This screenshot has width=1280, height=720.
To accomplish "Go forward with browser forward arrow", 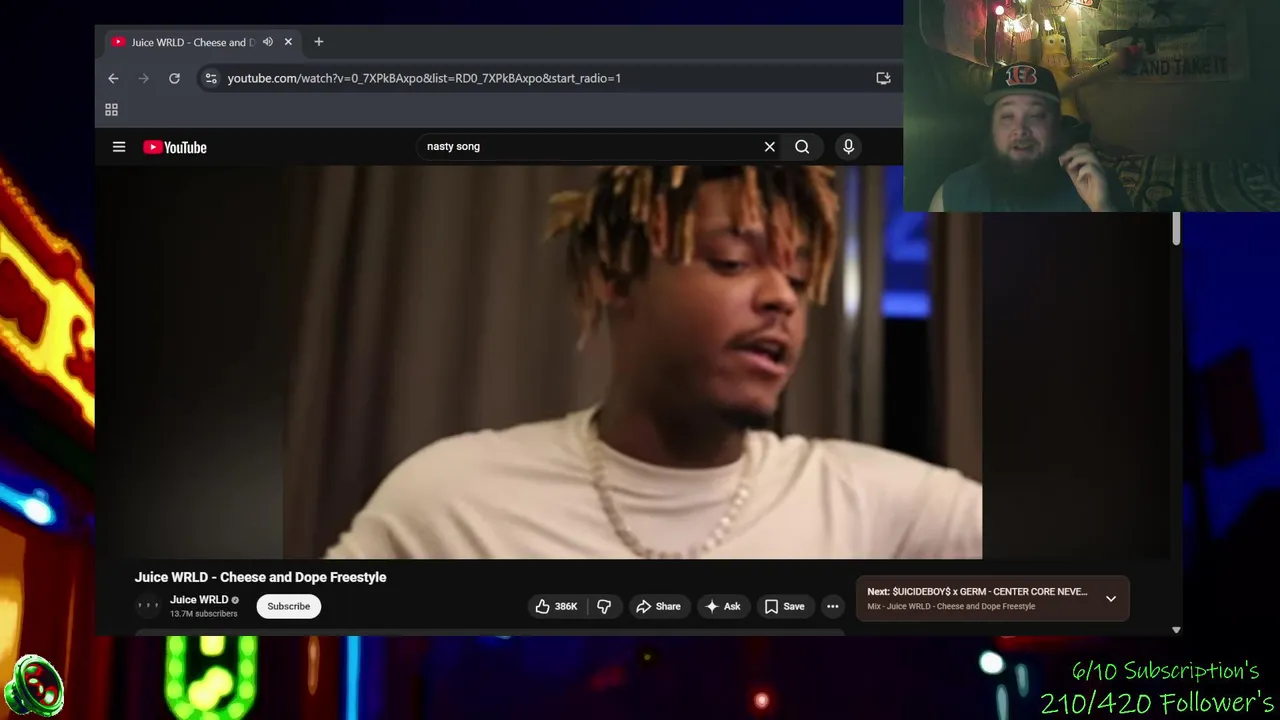I will [143, 78].
